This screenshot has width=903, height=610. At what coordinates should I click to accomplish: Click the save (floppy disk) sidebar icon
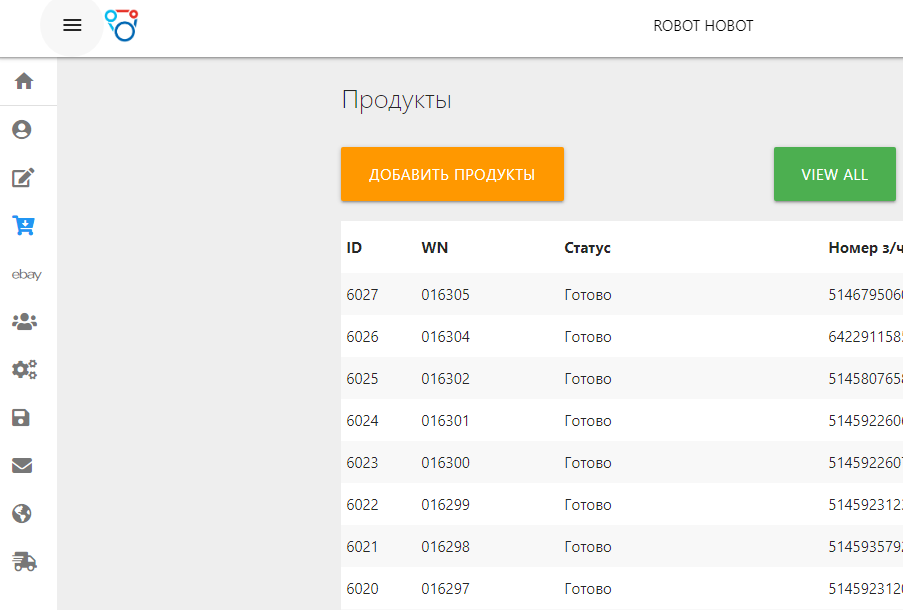click(23, 417)
